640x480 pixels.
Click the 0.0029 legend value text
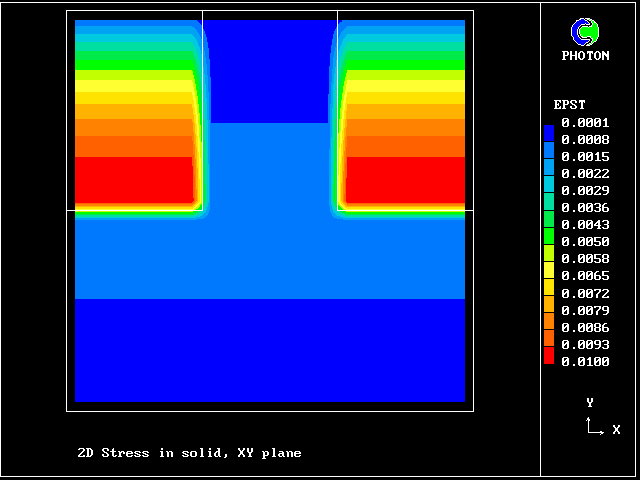585,191
